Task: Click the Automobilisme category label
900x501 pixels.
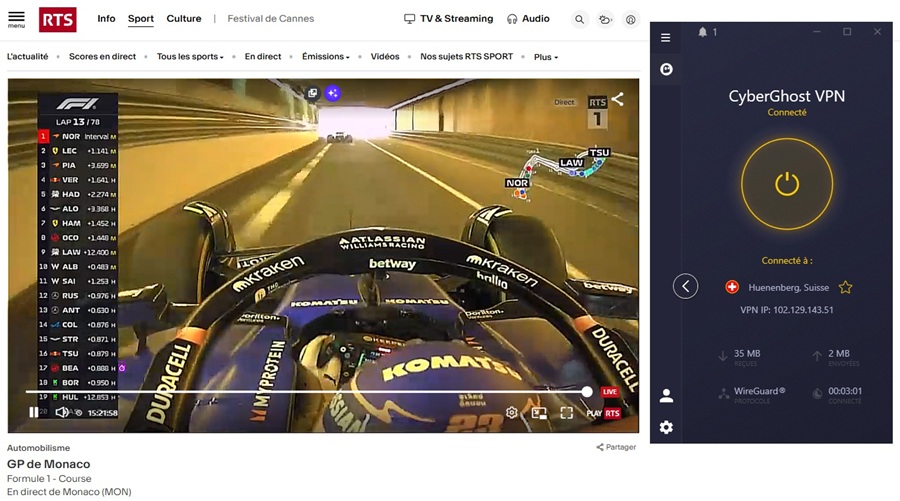Action: click(38, 448)
